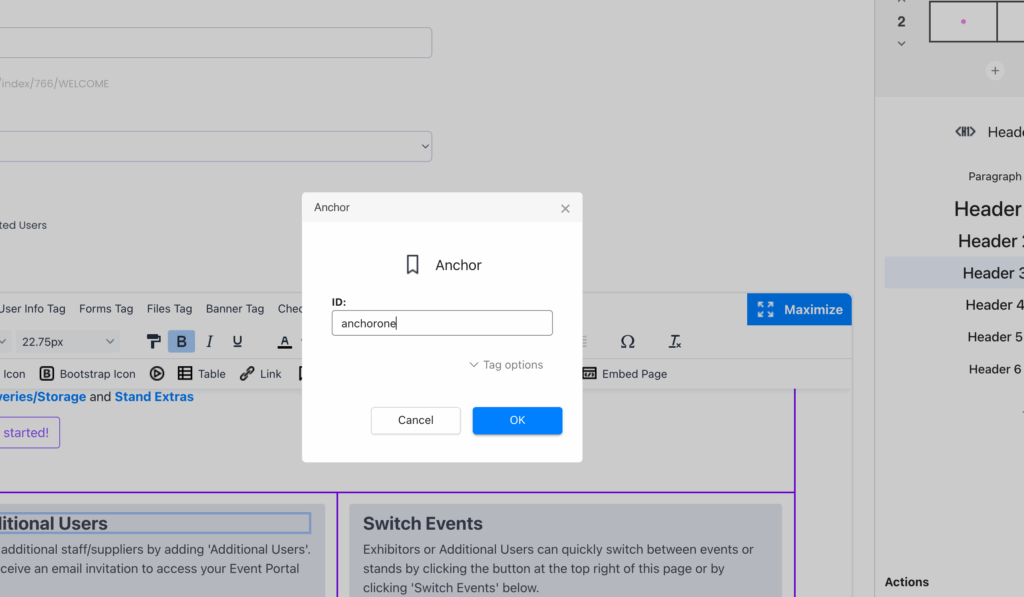Click the media play icon in the toolbar

[157, 374]
